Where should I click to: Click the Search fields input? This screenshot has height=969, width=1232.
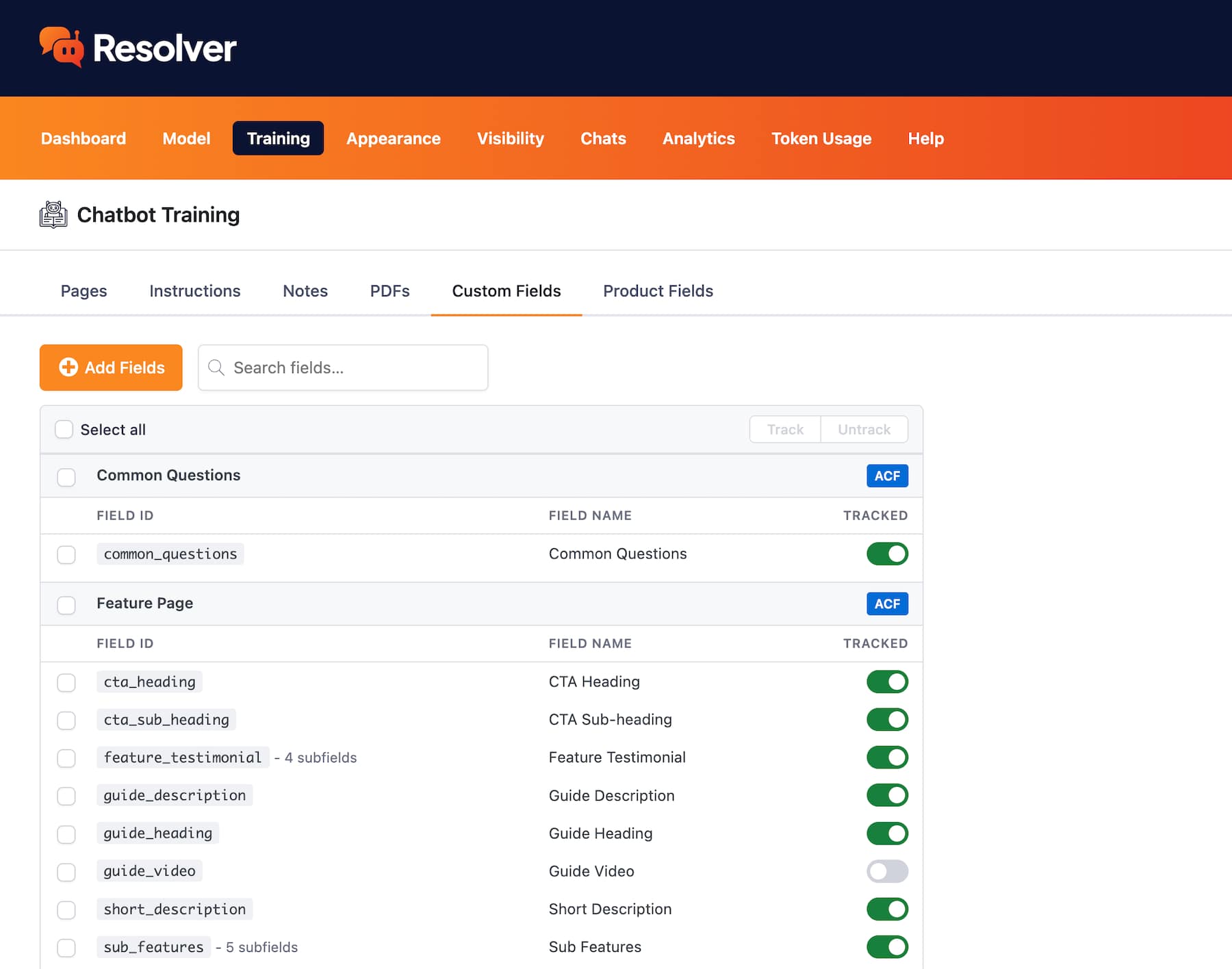coord(343,367)
